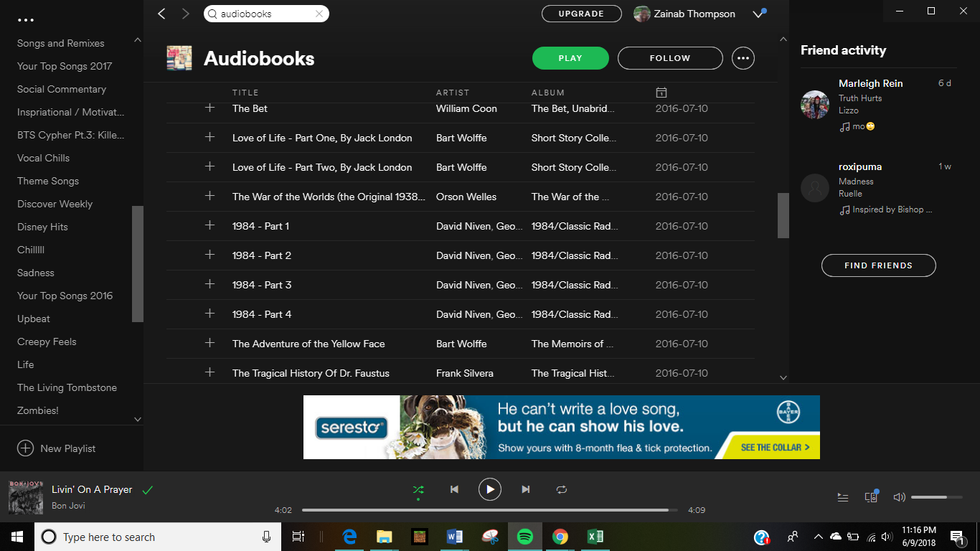
Task: Open the user account dropdown arrow
Action: 758,14
